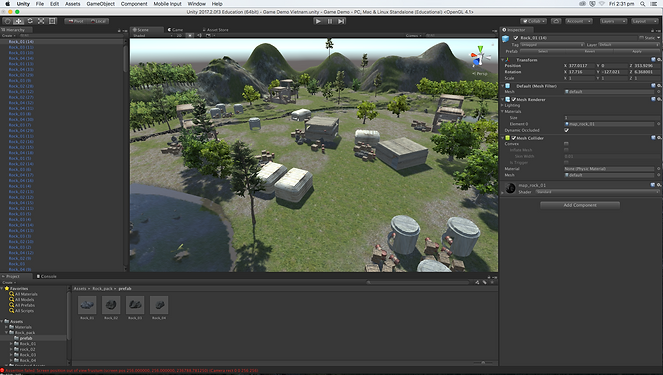
Task: Pick material via Element 0 selector circle
Action: click(x=658, y=124)
